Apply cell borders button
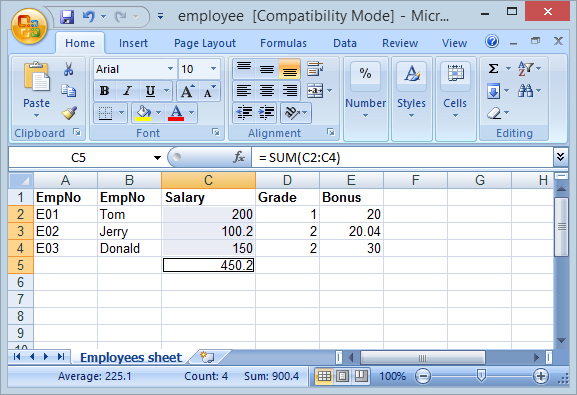 (x=106, y=113)
